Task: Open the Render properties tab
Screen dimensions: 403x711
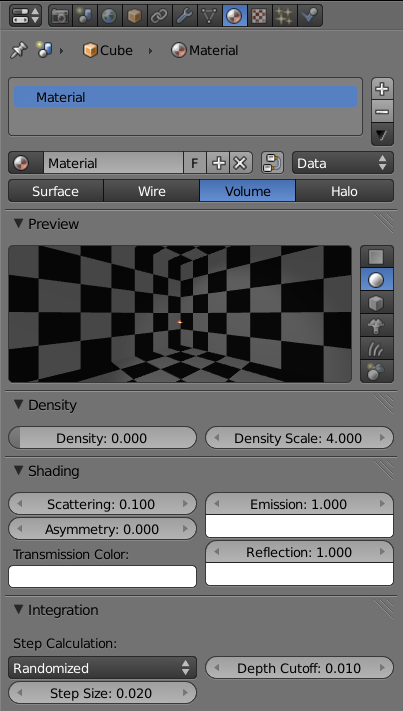Action: [x=60, y=15]
